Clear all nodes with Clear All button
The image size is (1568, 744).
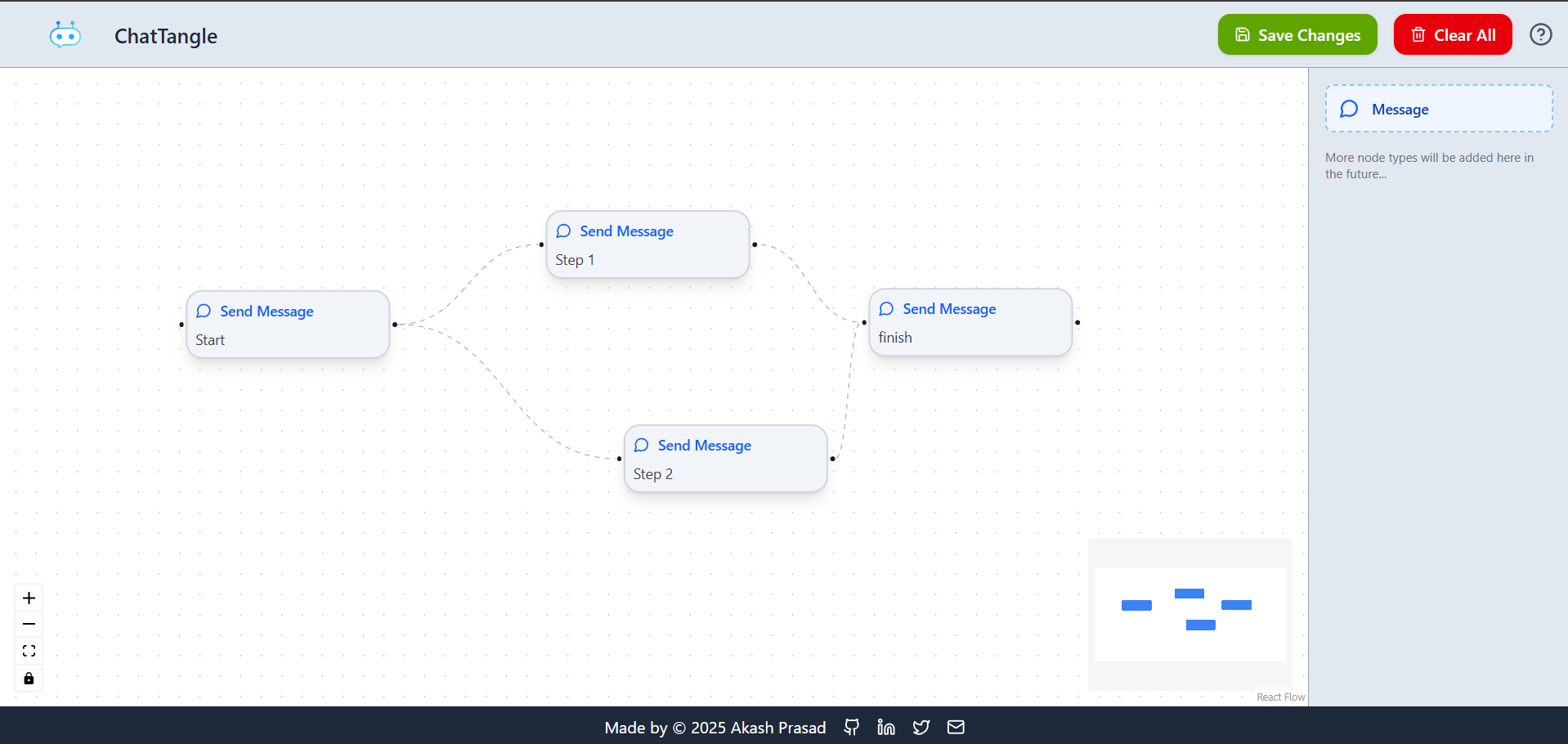1453,34
